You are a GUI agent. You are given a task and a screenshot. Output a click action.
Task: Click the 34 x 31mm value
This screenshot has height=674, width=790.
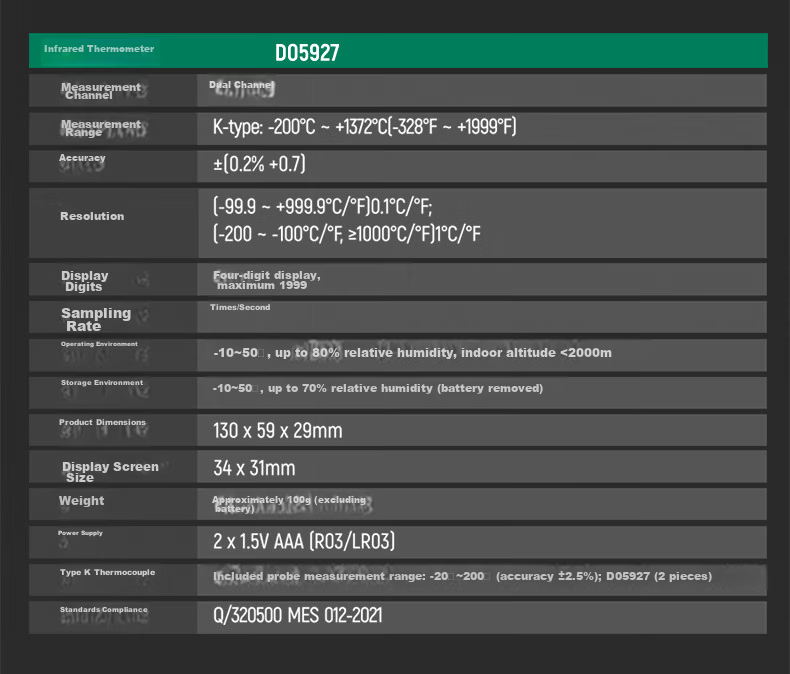pyautogui.click(x=254, y=468)
